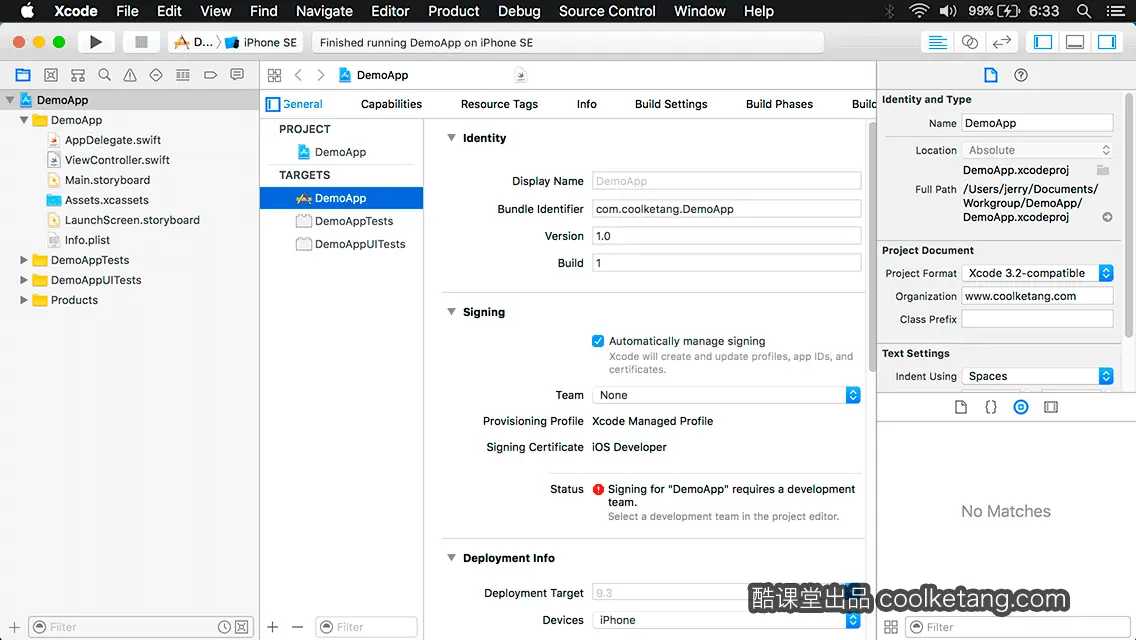The image size is (1136, 640).
Task: Open the Location dropdown
Action: [x=1037, y=150]
